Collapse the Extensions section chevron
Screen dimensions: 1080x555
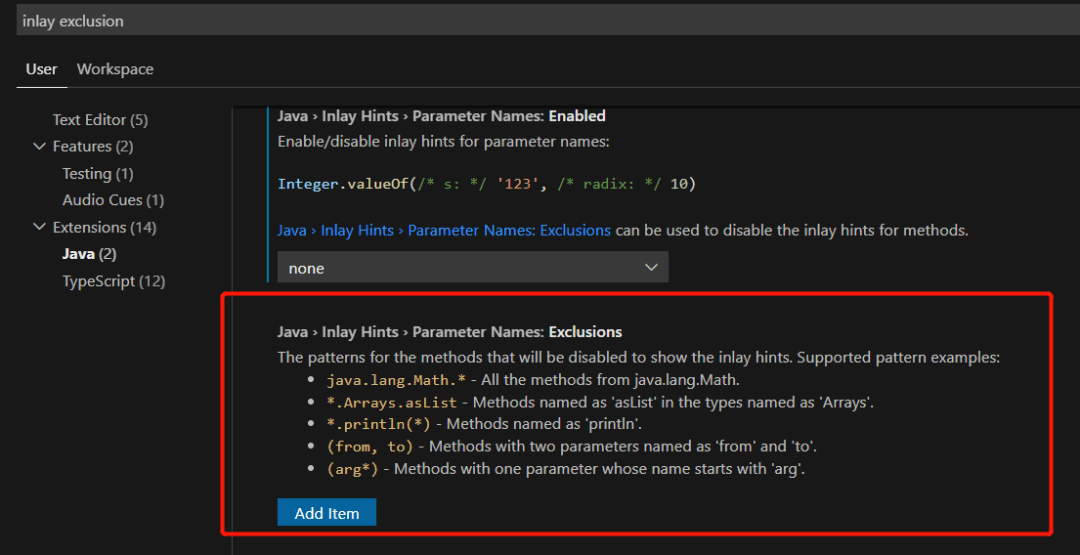40,228
